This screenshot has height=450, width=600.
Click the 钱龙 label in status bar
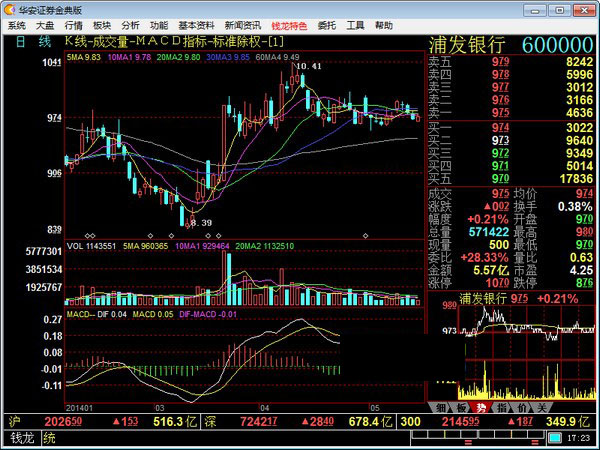(x=22, y=438)
